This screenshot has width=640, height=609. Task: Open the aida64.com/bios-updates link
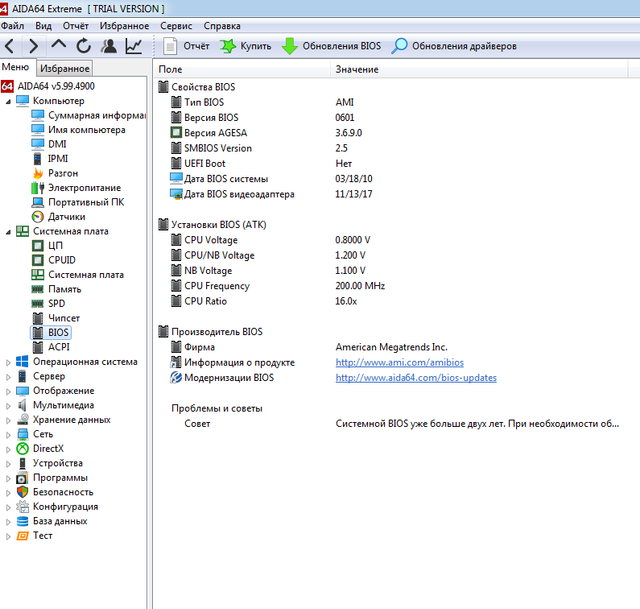[x=416, y=378]
